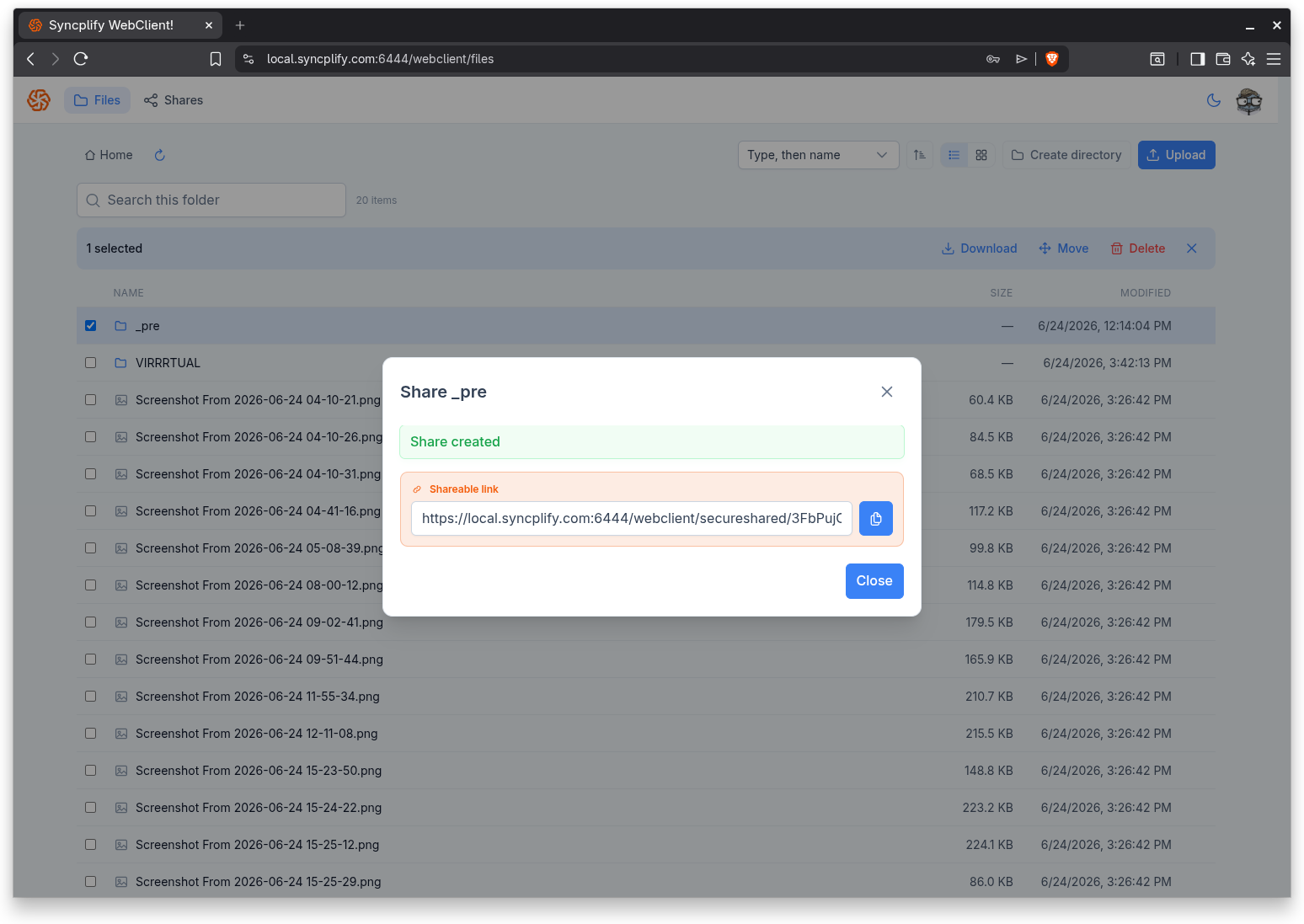Check the Screenshot 09-51-44.png checkbox
Viewport: 1304px width, 924px height.
[91, 660]
